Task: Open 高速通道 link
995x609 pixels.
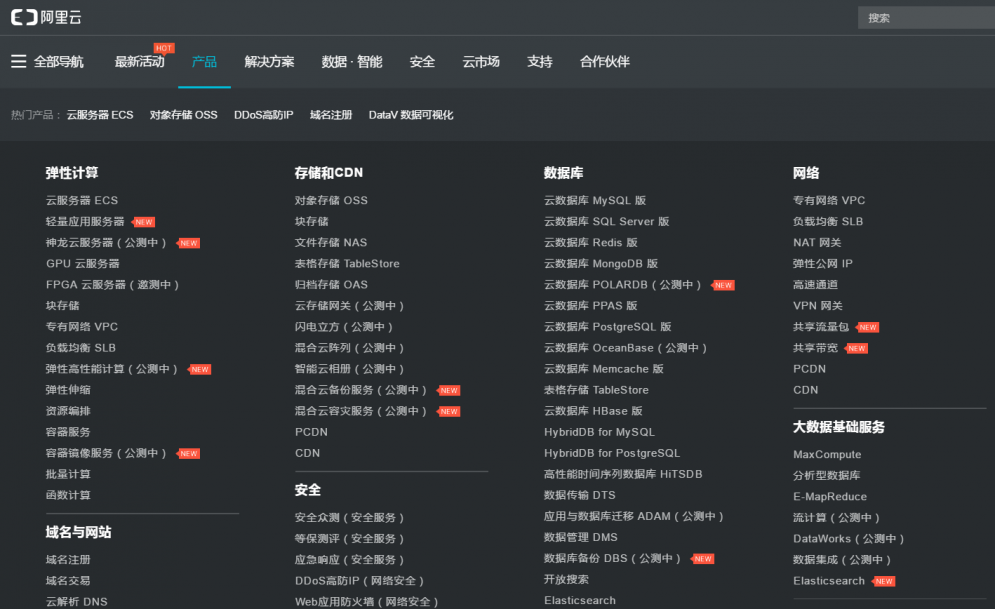Action: pos(815,285)
